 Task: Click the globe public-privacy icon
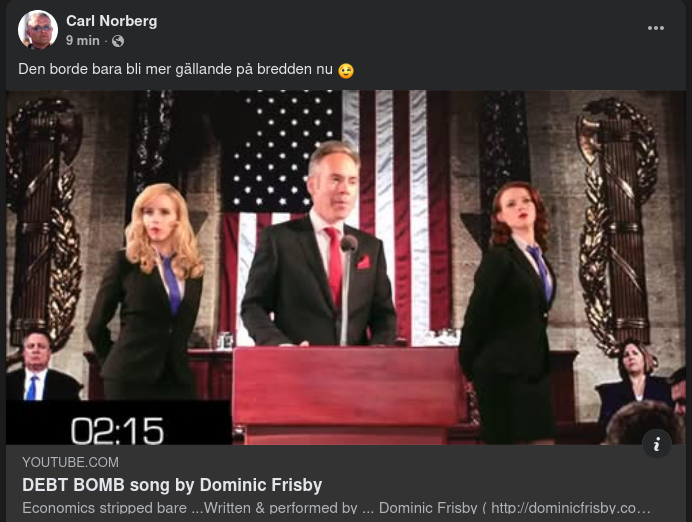pos(118,41)
